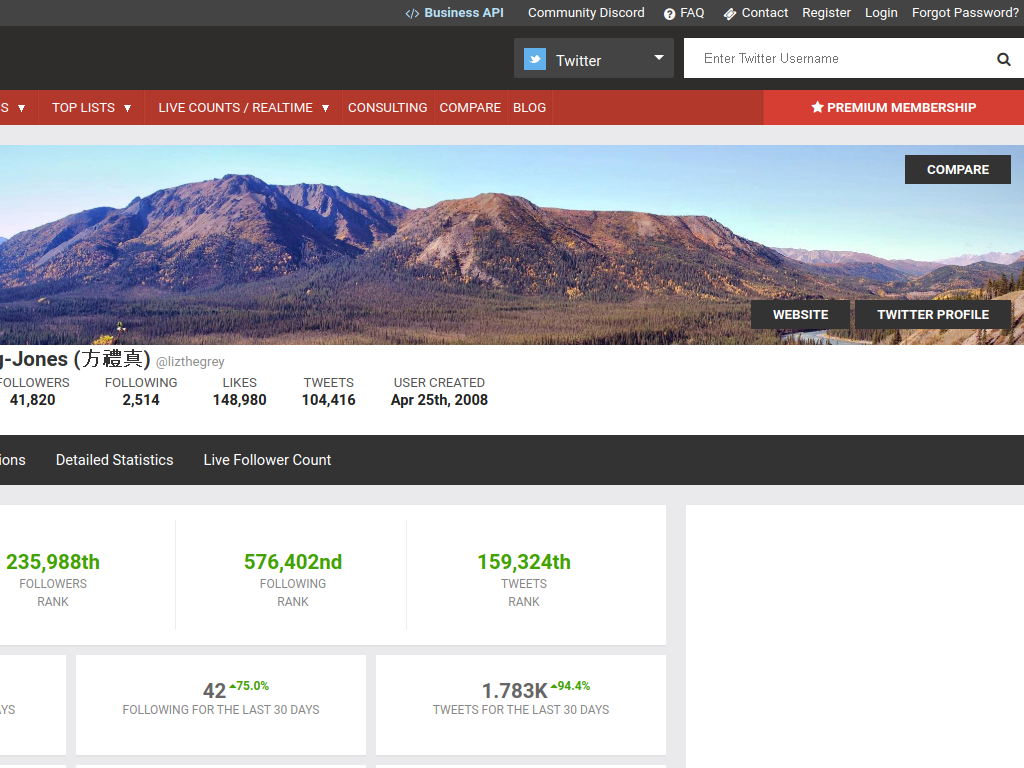Click the Compare button on banner
This screenshot has width=1024, height=768.
coord(957,170)
